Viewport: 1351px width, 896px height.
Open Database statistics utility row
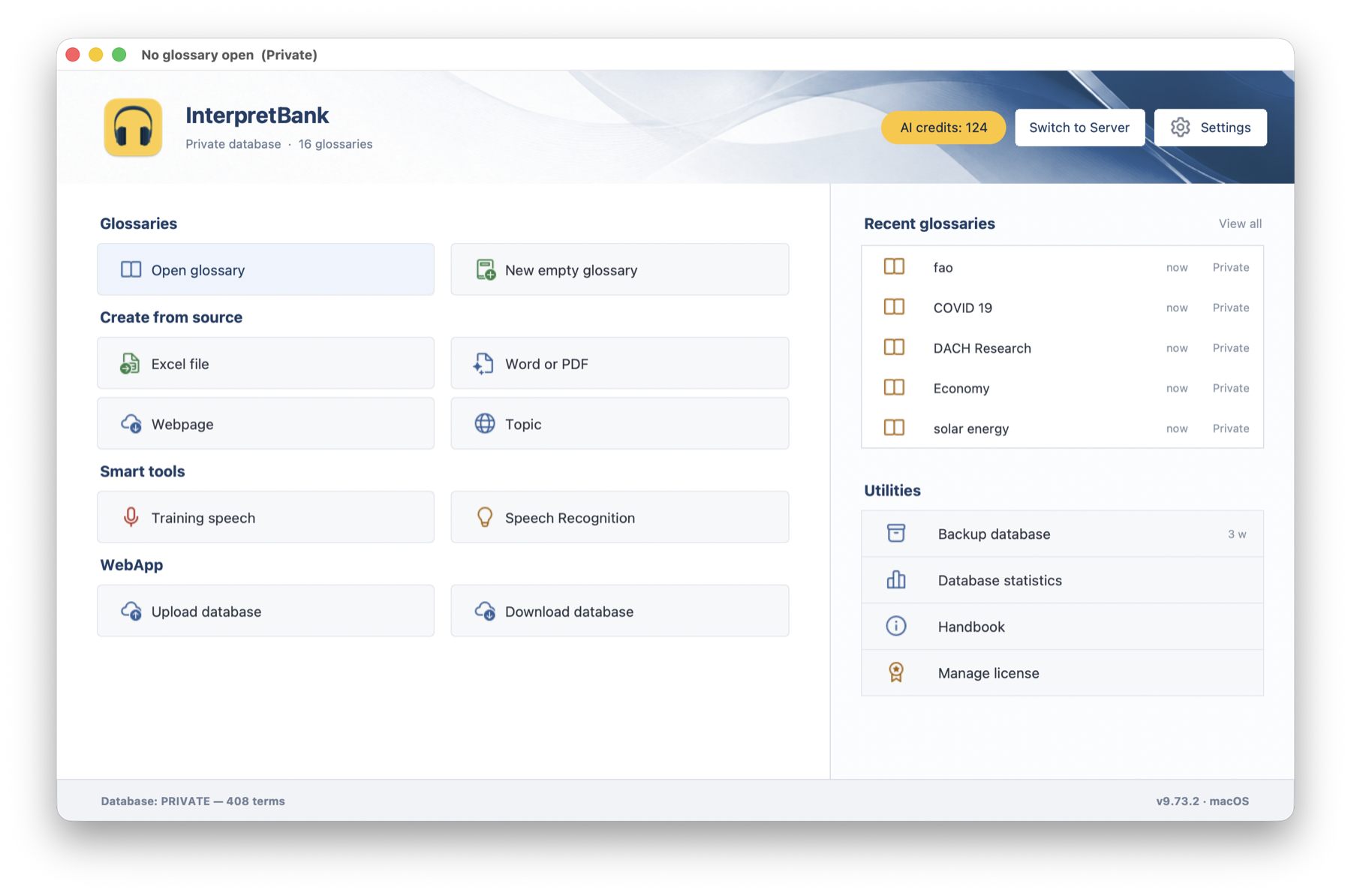coord(1062,580)
